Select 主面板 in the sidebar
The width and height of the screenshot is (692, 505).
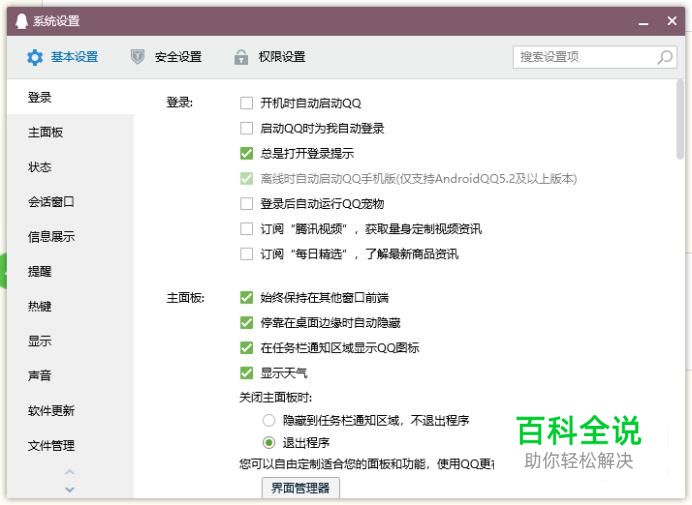pos(70,132)
